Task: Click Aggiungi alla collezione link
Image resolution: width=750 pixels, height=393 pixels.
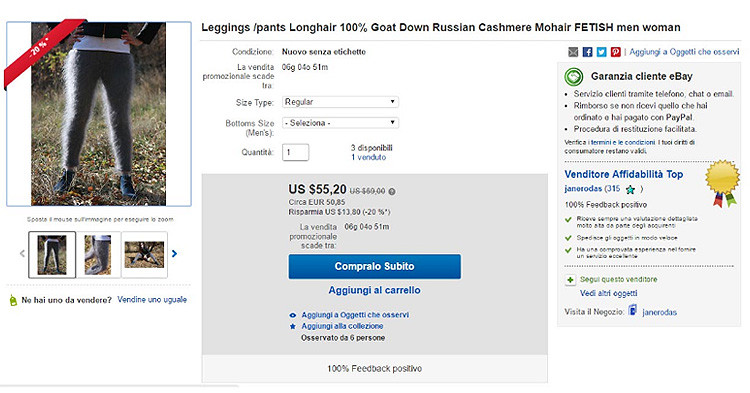Action: coord(342,326)
